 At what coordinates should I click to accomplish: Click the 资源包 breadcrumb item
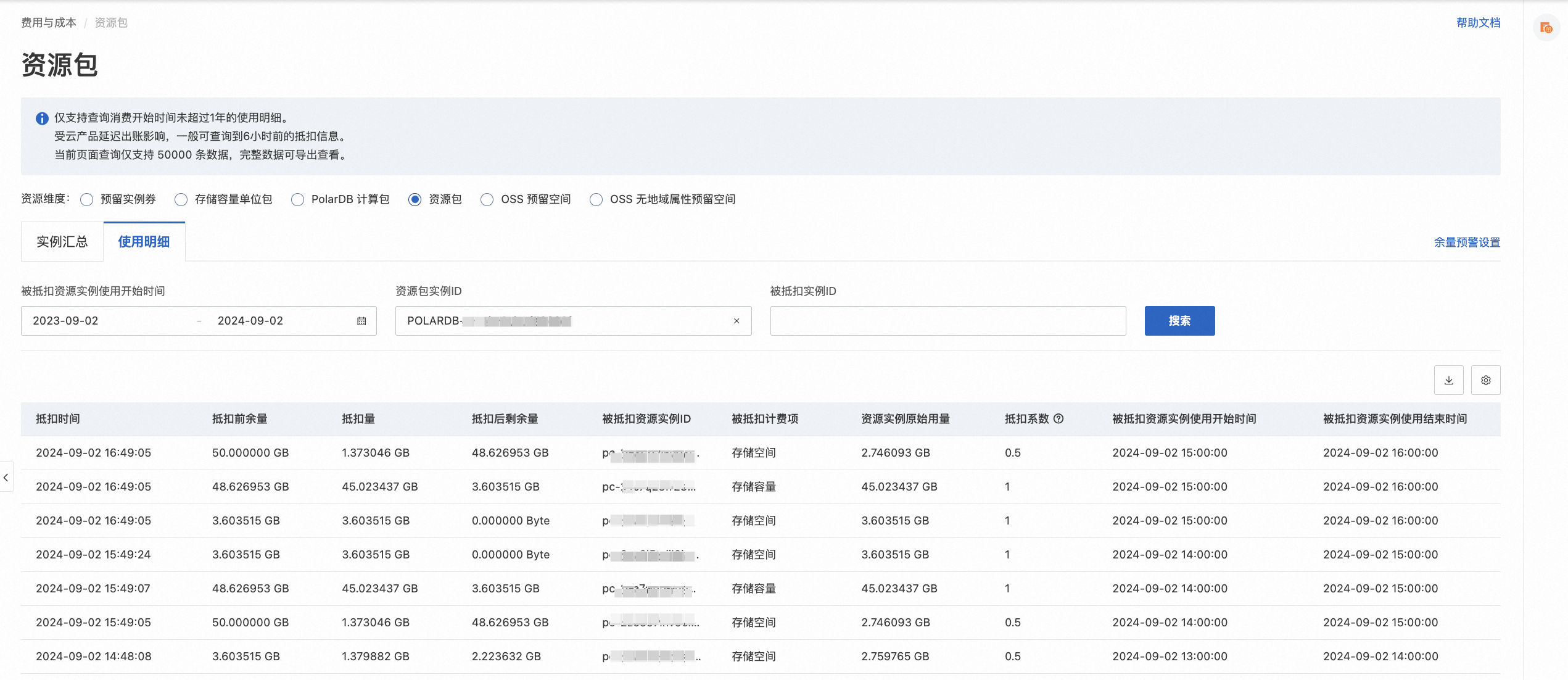coord(111,23)
